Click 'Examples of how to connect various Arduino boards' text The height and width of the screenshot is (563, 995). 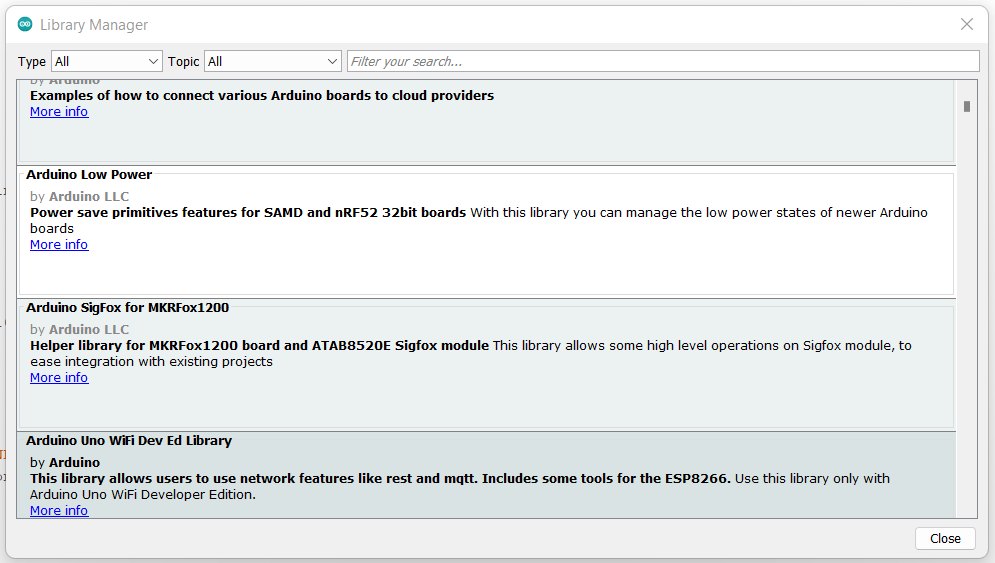(262, 95)
